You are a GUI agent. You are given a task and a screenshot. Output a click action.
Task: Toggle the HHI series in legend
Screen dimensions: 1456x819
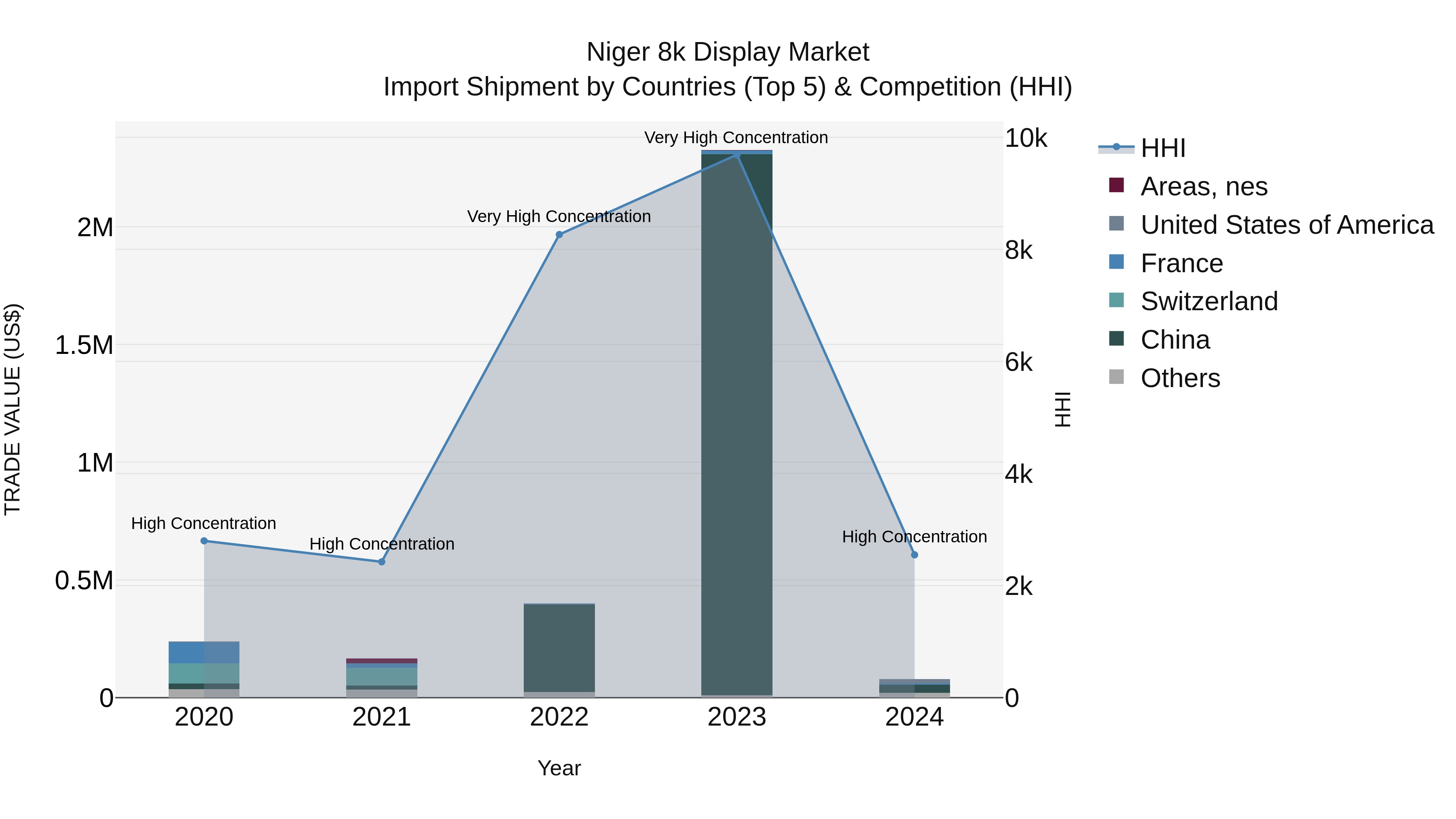point(1141,148)
